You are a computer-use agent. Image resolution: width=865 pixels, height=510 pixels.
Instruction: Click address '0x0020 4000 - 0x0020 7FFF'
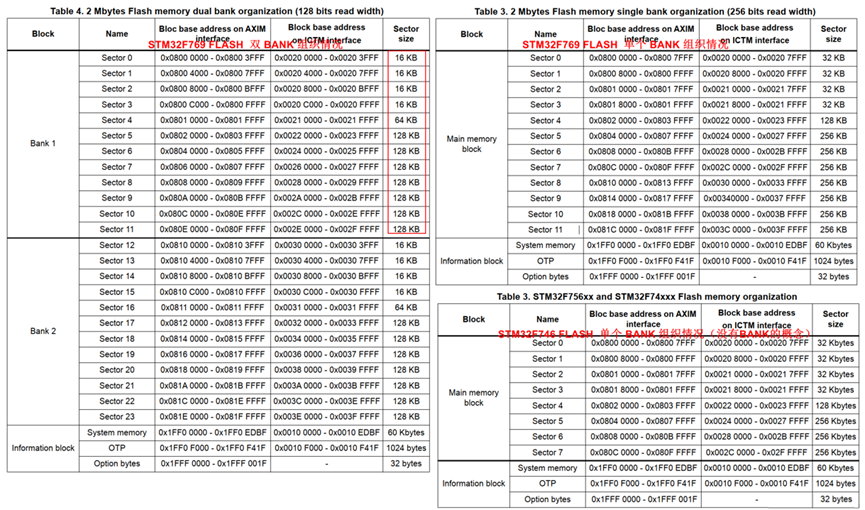point(327,73)
